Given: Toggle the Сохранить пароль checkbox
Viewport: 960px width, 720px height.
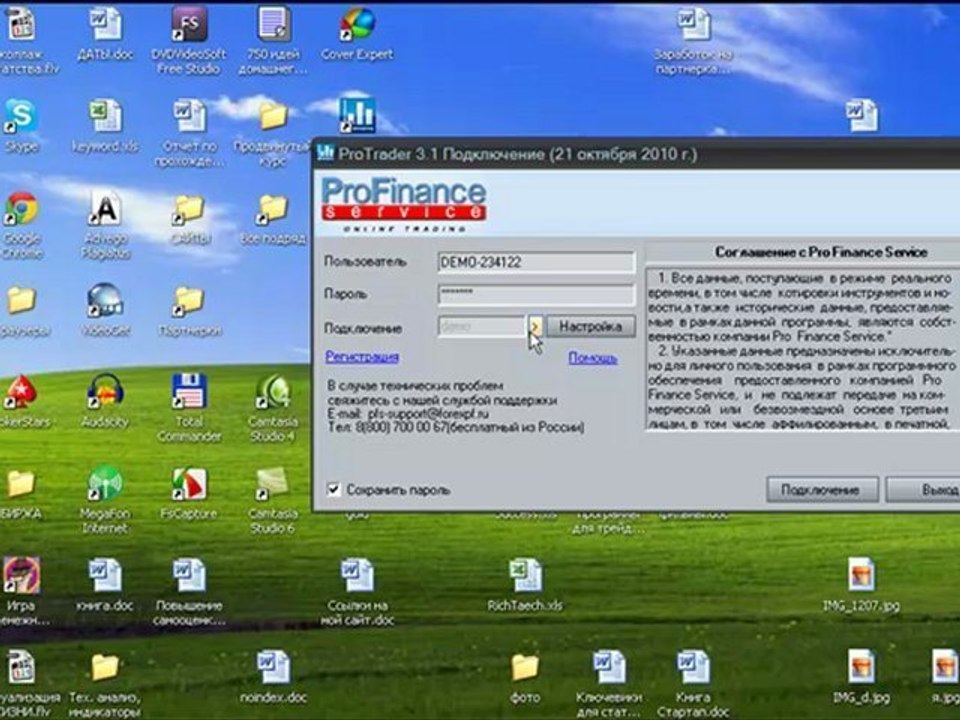Looking at the screenshot, I should (x=334, y=489).
